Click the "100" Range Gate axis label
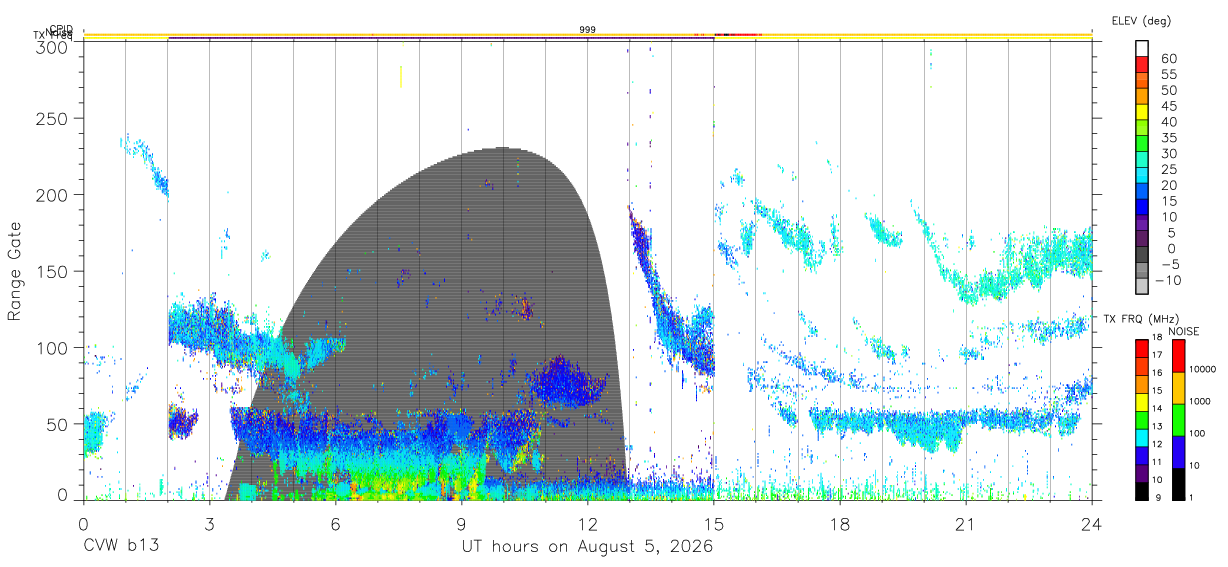 pyautogui.click(x=53, y=347)
